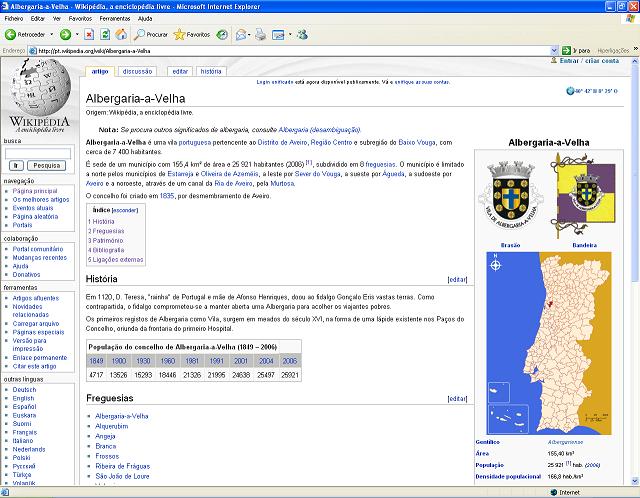Screen dimensions: 640x498
Task: Open the Ria de Aveiro link
Action: [233, 184]
